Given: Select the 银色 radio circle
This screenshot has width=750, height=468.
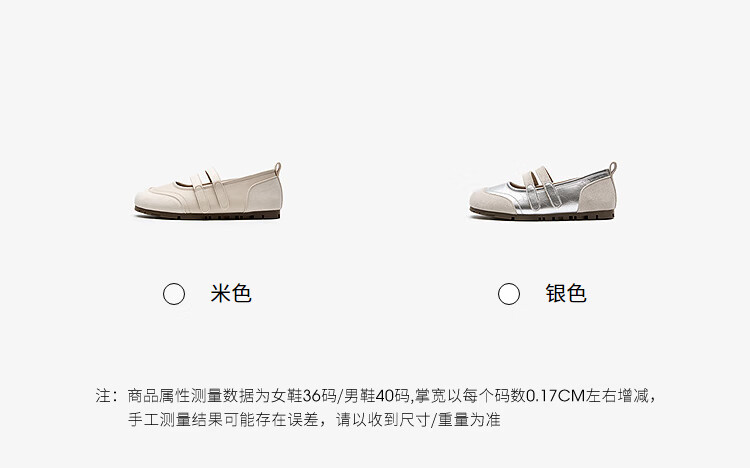Looking at the screenshot, I should pyautogui.click(x=508, y=294).
